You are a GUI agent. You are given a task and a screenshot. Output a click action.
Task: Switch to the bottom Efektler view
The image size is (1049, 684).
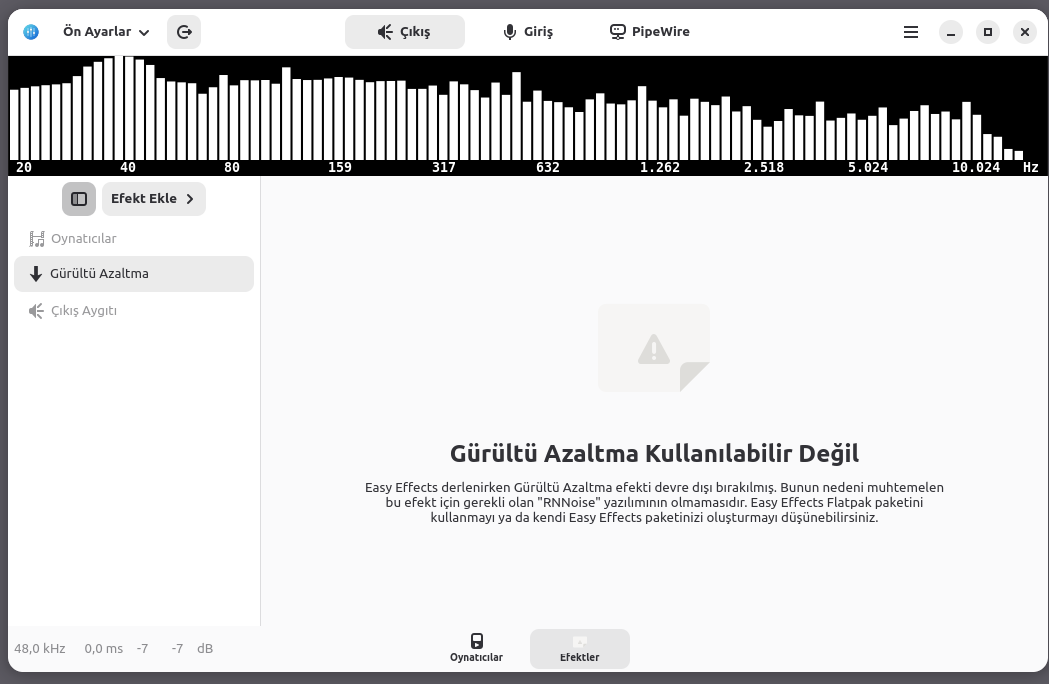[579, 648]
